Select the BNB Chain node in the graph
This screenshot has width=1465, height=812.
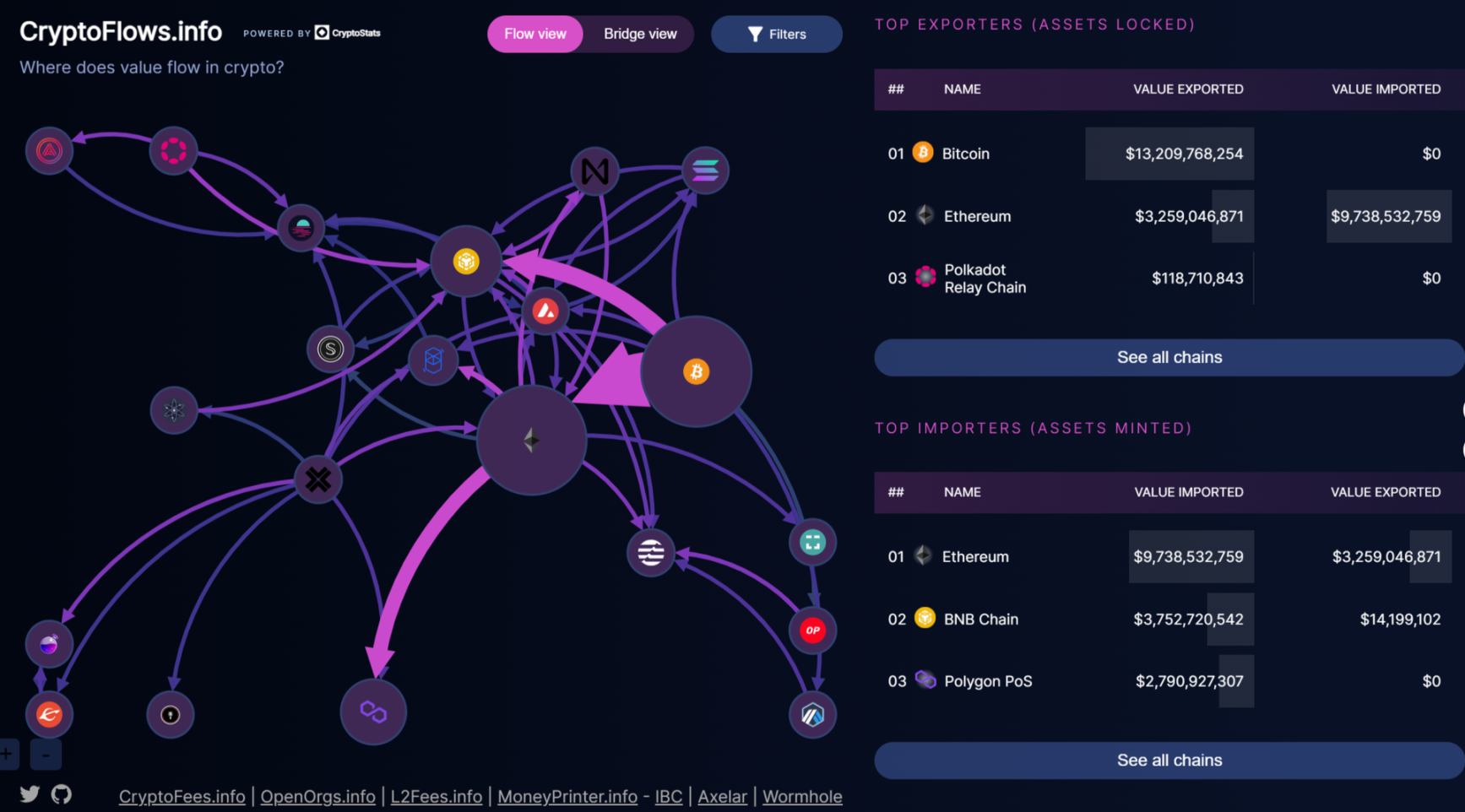pos(466,262)
